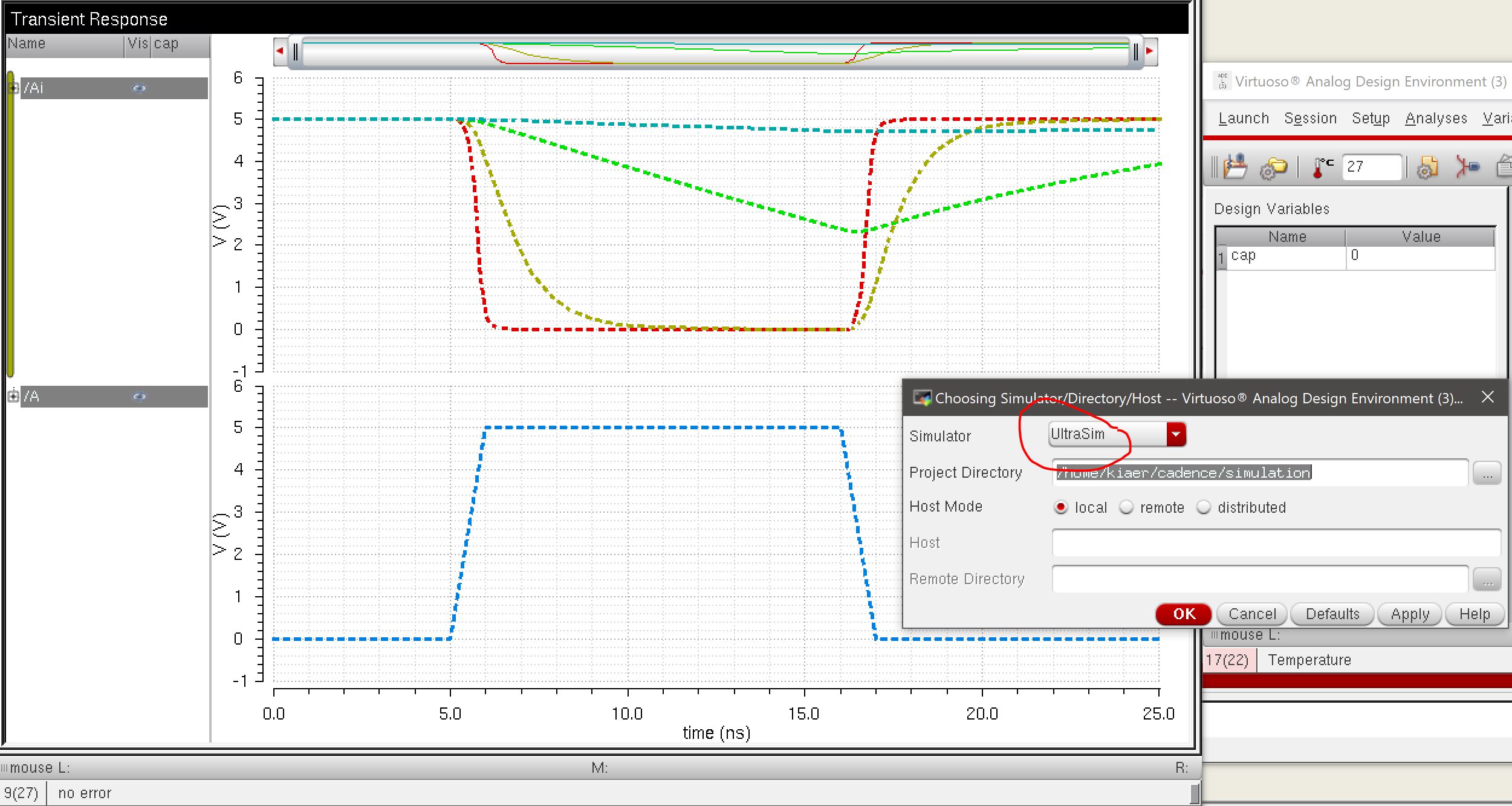Click the Remote Directory input field

pos(1260,579)
